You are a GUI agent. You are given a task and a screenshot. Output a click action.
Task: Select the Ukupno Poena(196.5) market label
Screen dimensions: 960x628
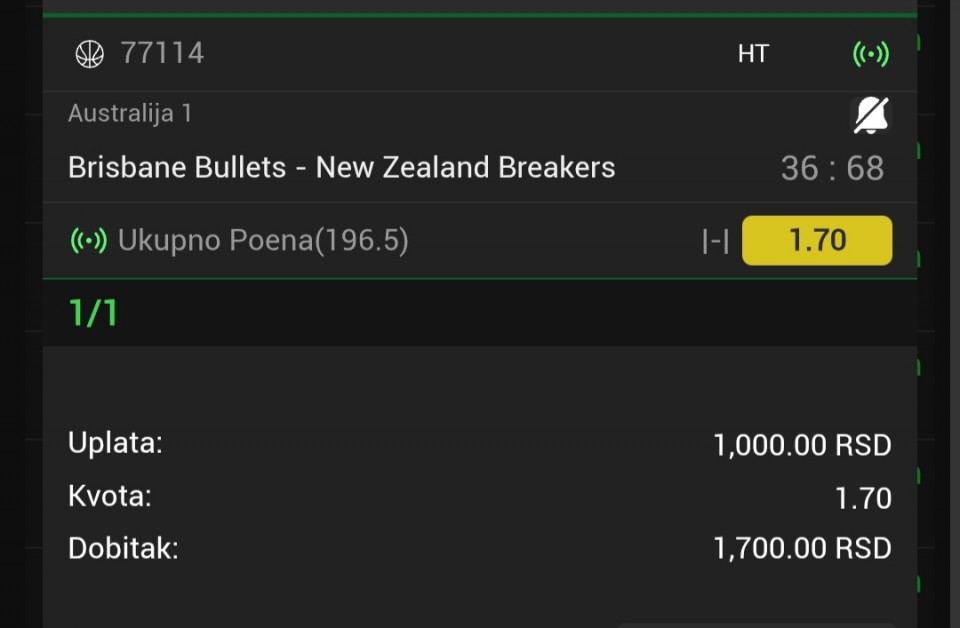point(263,241)
